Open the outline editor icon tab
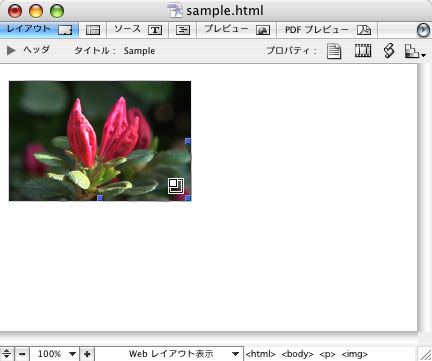432x361 pixels. [x=183, y=30]
